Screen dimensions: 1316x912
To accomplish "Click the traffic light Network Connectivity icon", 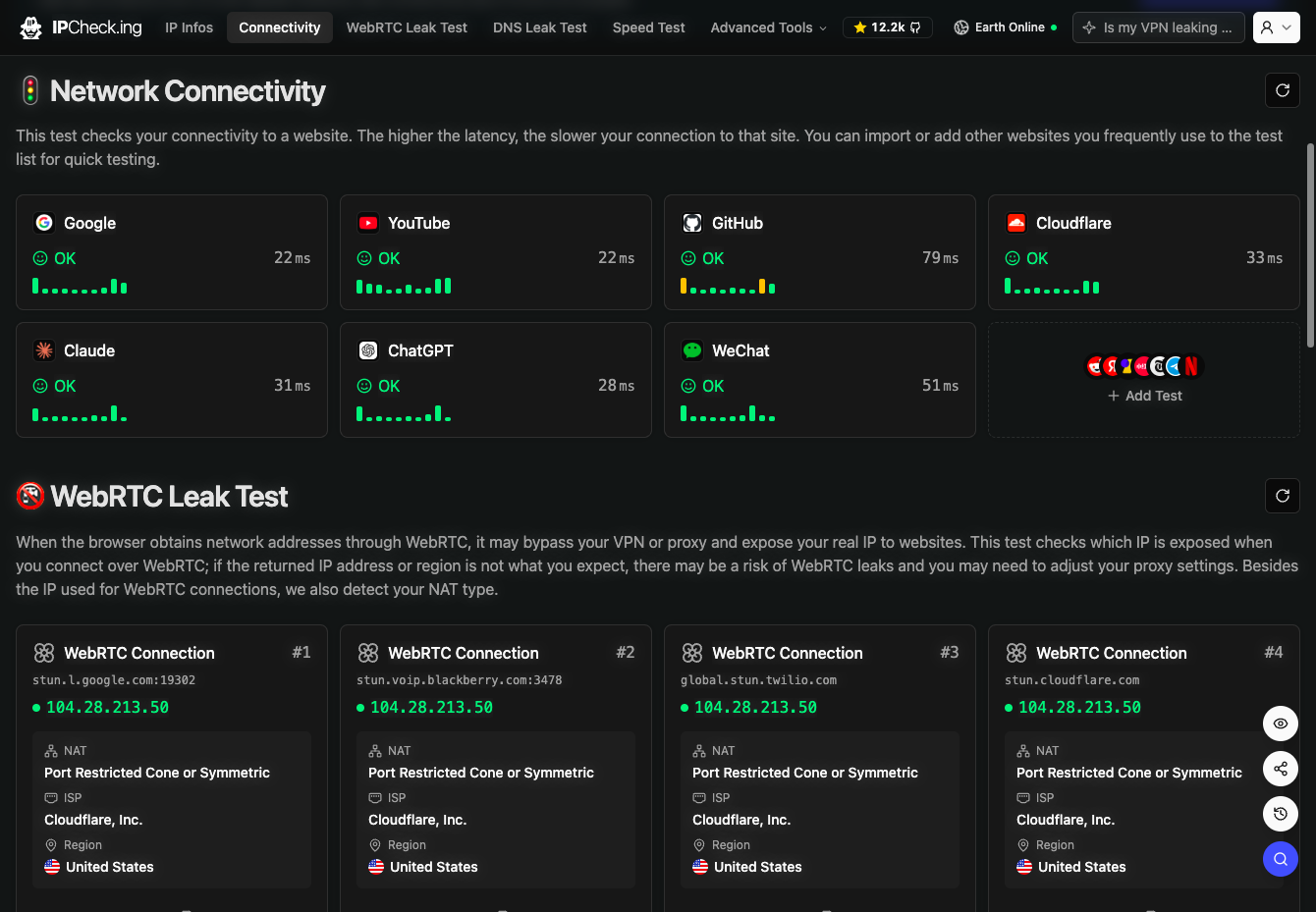I will [30, 90].
